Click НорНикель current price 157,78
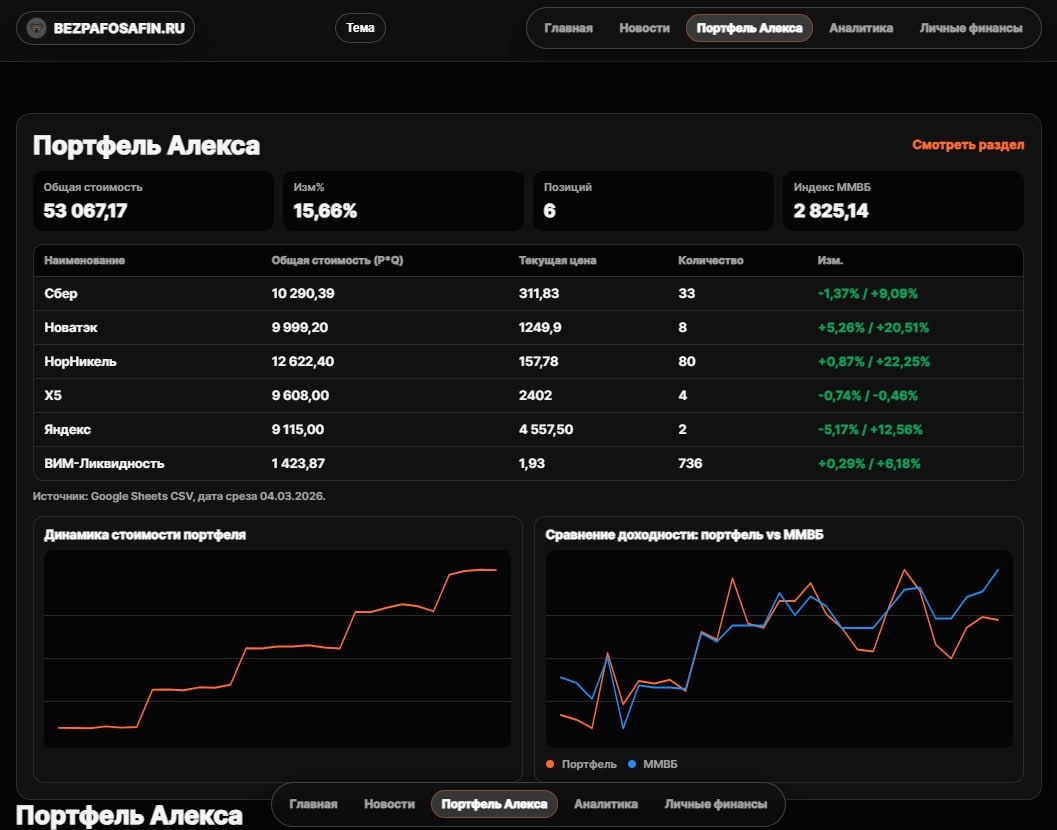1057x830 pixels. [x=538, y=361]
